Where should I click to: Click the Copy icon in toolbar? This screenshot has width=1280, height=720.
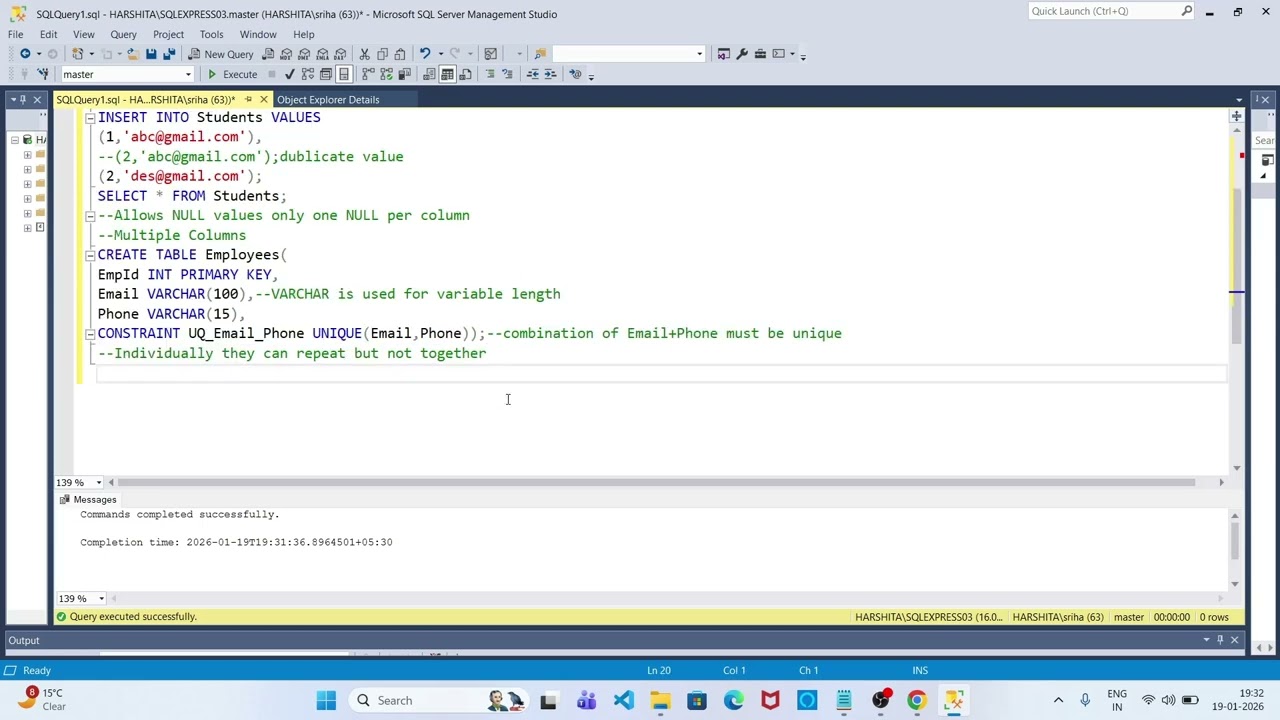click(382, 54)
